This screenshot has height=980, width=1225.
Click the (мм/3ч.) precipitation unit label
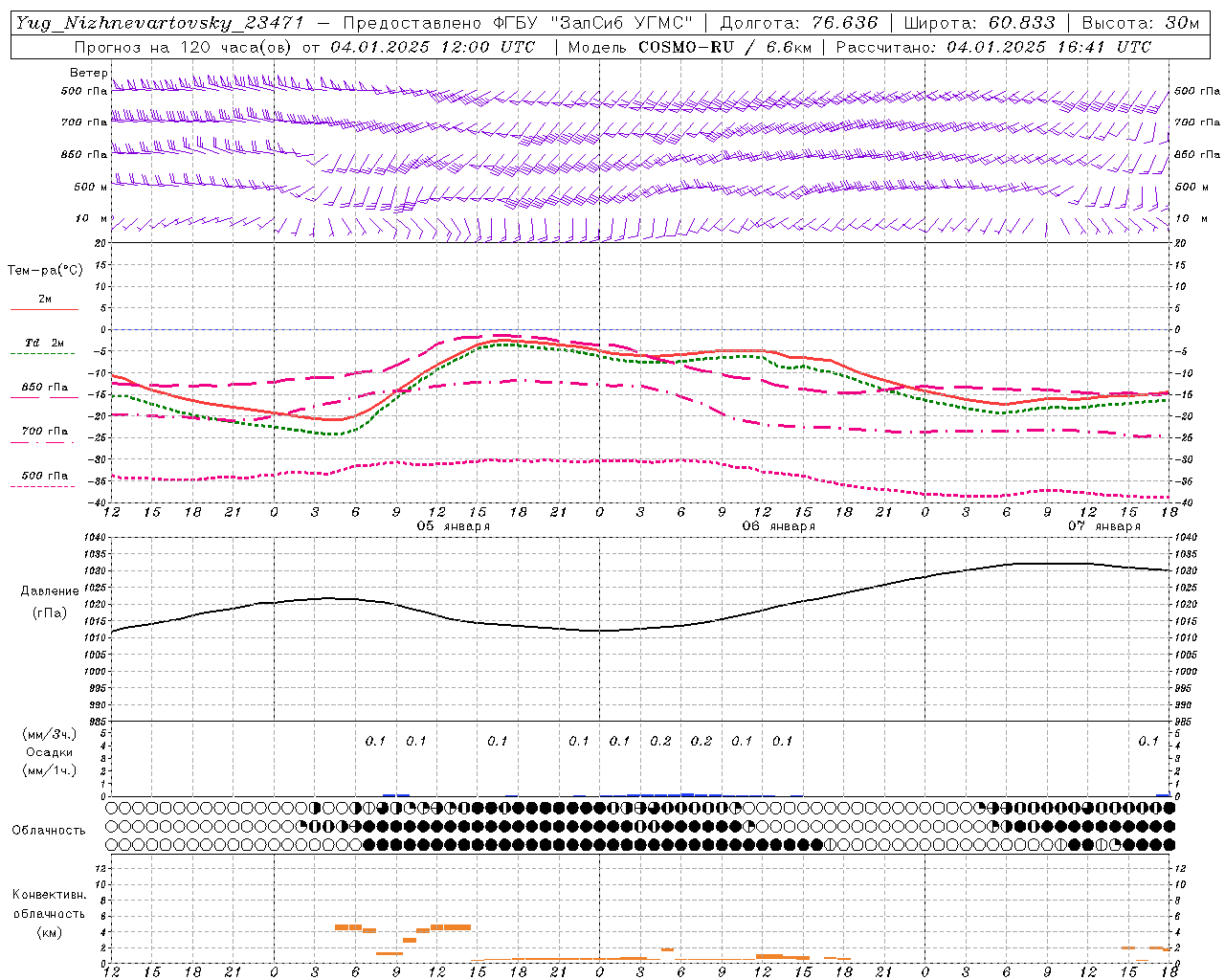click(50, 734)
